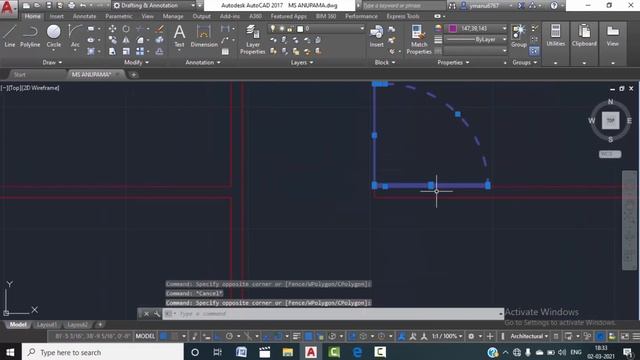Viewport: 640px width, 360px height.
Task: Expand the Layers panel
Action: click(302, 62)
